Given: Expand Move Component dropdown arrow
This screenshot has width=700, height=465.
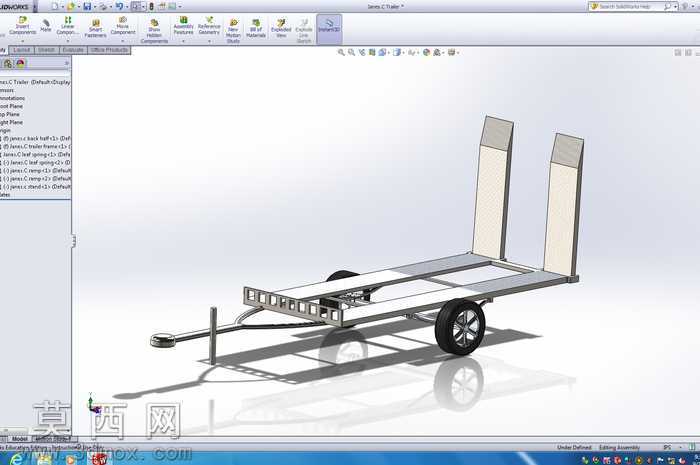Looking at the screenshot, I should pyautogui.click(x=122, y=41).
